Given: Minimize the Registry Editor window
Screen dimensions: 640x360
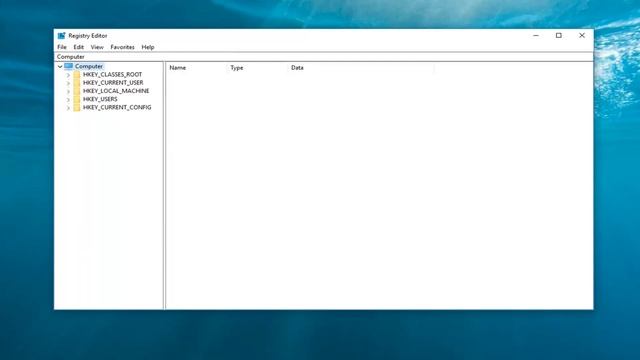Looking at the screenshot, I should [536, 36].
